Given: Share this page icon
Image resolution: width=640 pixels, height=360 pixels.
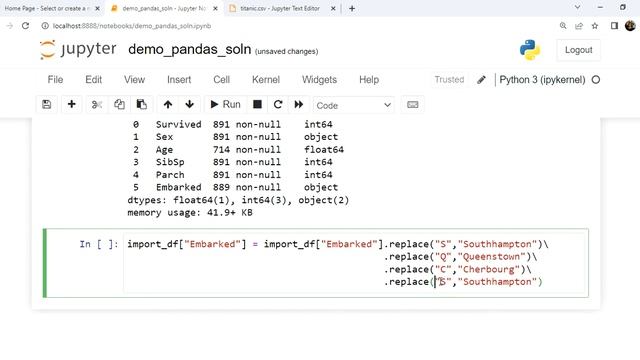Looking at the screenshot, I should (x=579, y=26).
